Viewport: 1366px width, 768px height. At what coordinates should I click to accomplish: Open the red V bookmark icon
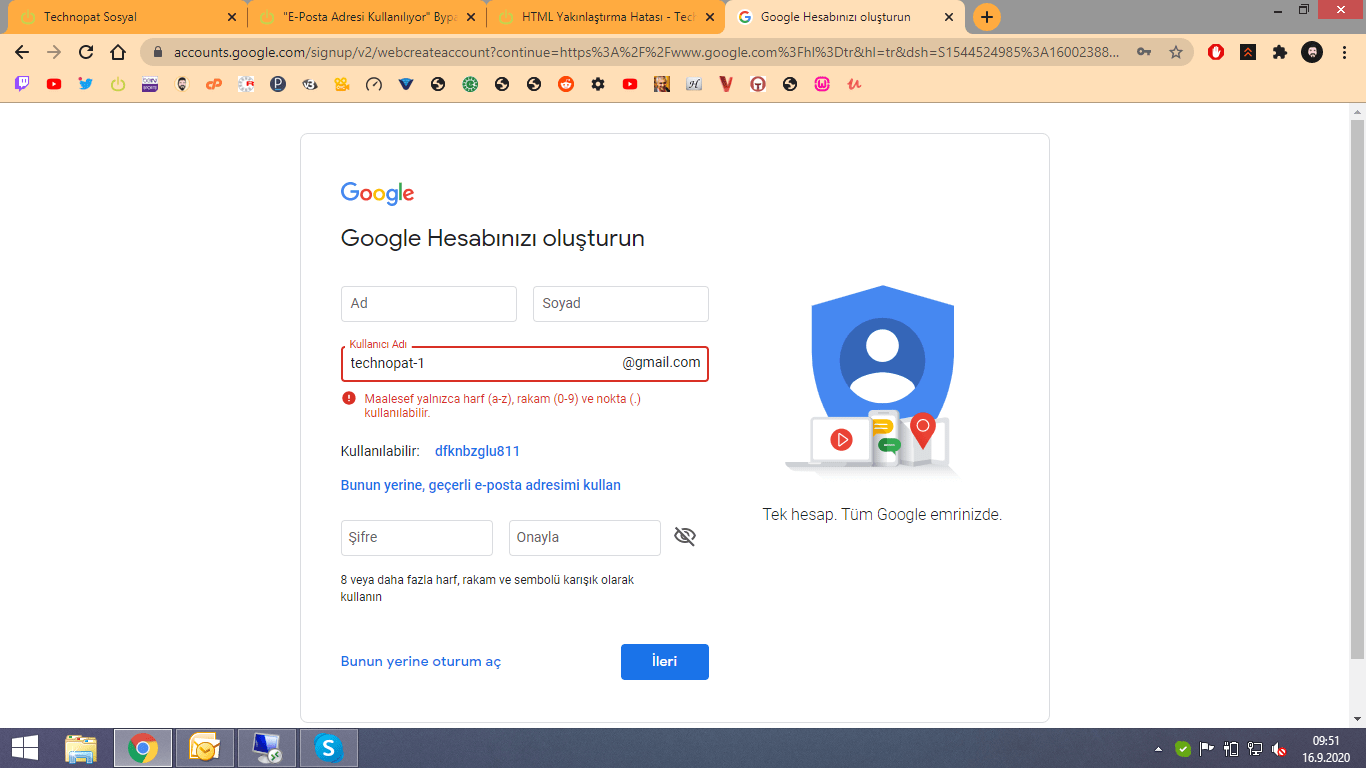(x=726, y=85)
